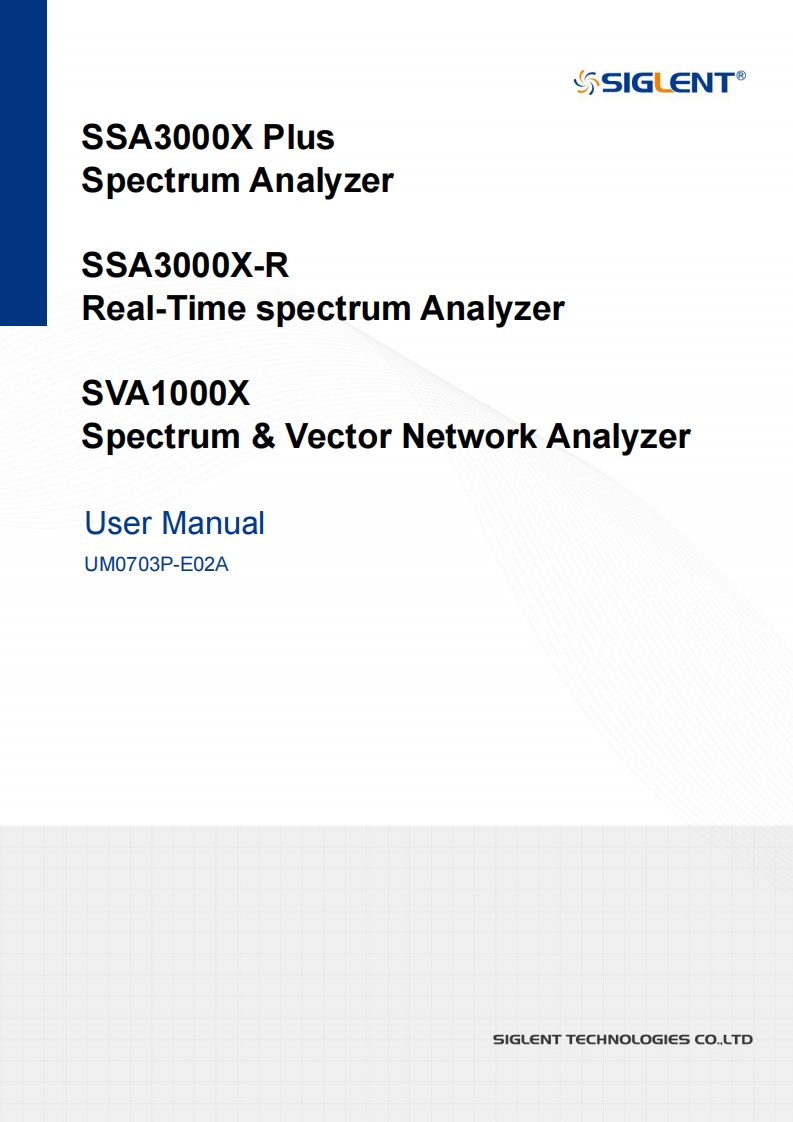Screen dimensions: 793x1122
Task: Click the ampersand in the third title
Action: click(263, 437)
